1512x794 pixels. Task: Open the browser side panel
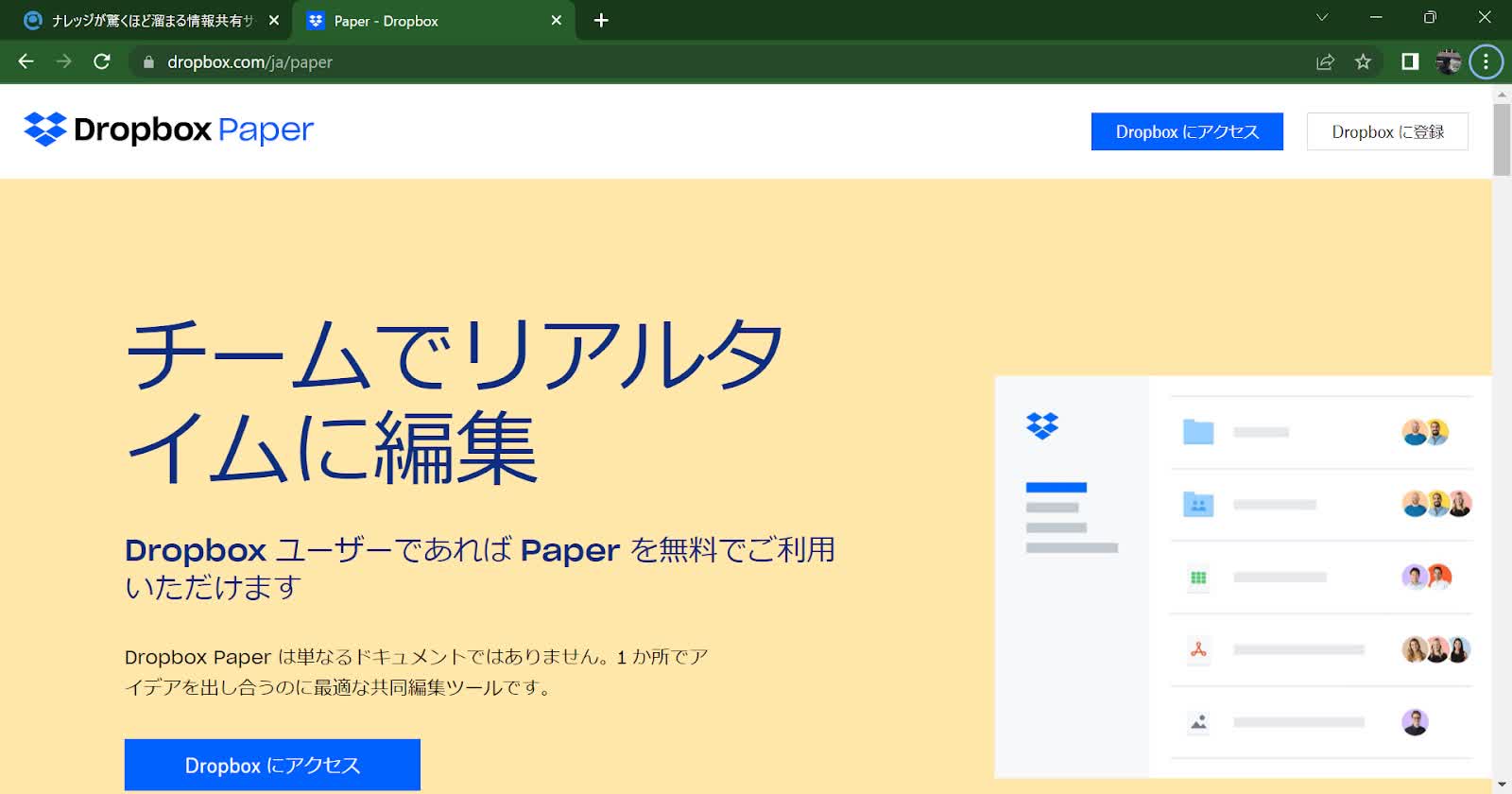pyautogui.click(x=1410, y=62)
